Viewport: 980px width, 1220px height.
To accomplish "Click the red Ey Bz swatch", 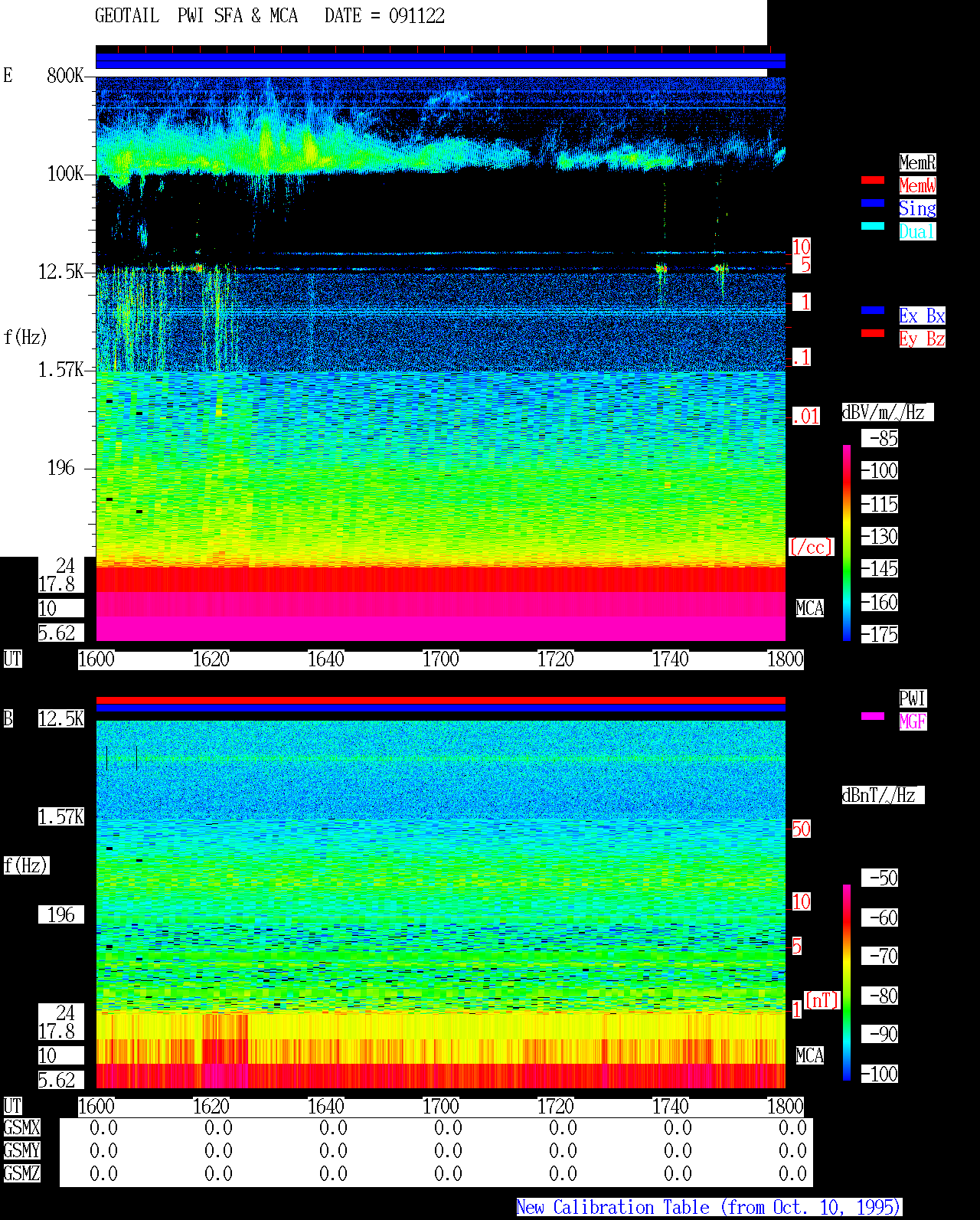I will [873, 333].
